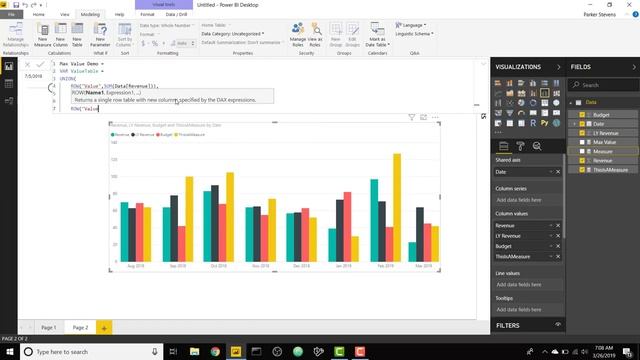Viewport: 640px width, 360px height.
Task: Switch to Report view in left sidebar
Action: [x=9, y=67]
